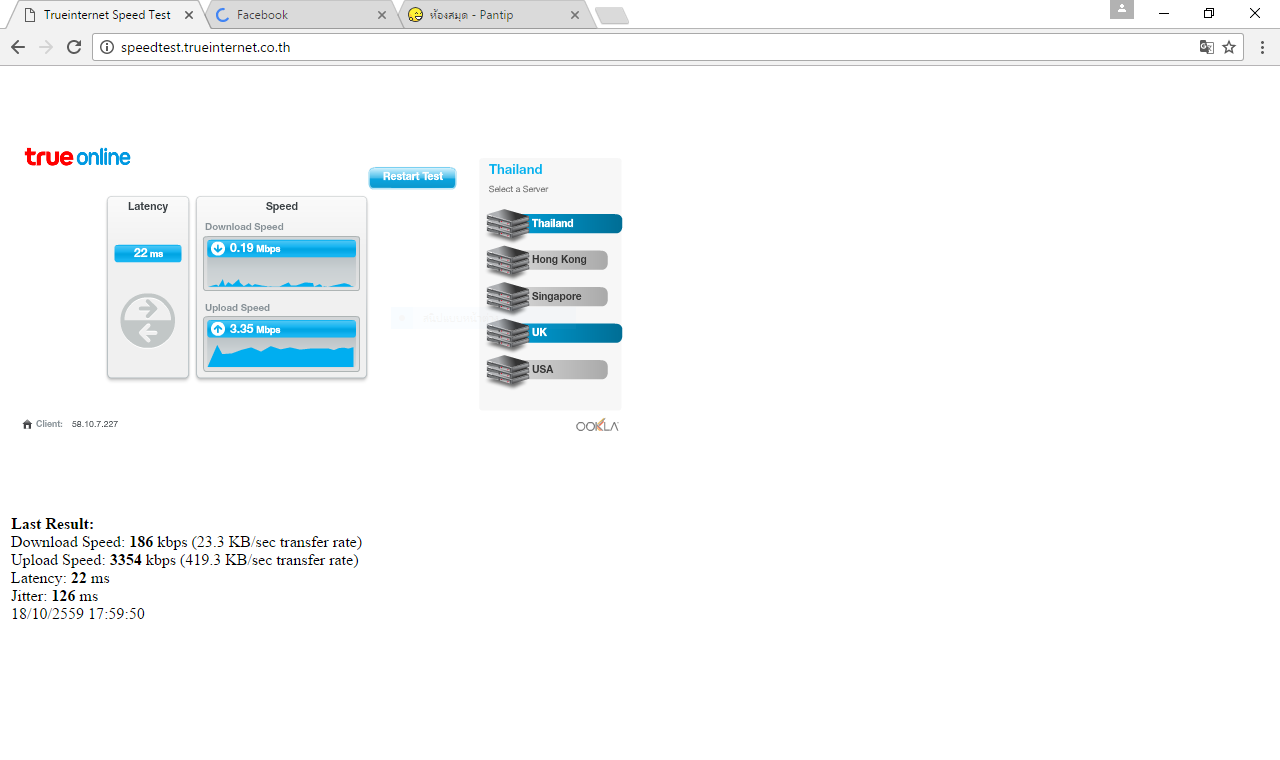Click the Latency panel title
The width and height of the screenshot is (1280, 760).
pos(148,207)
